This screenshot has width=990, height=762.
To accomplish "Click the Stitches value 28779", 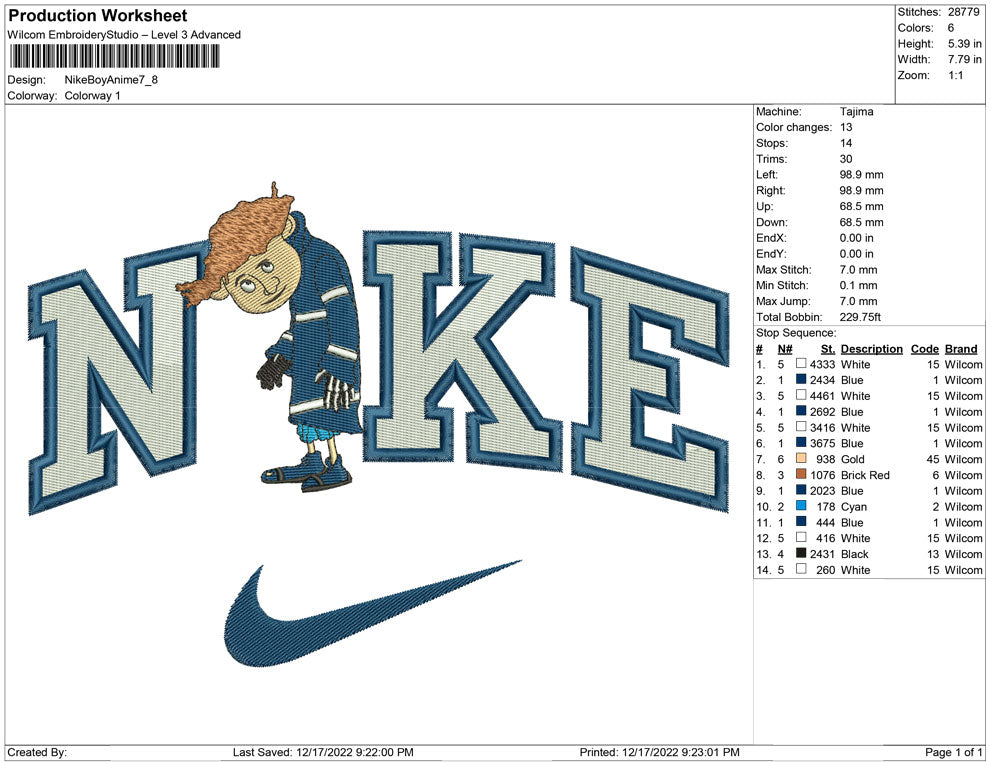I will point(963,12).
